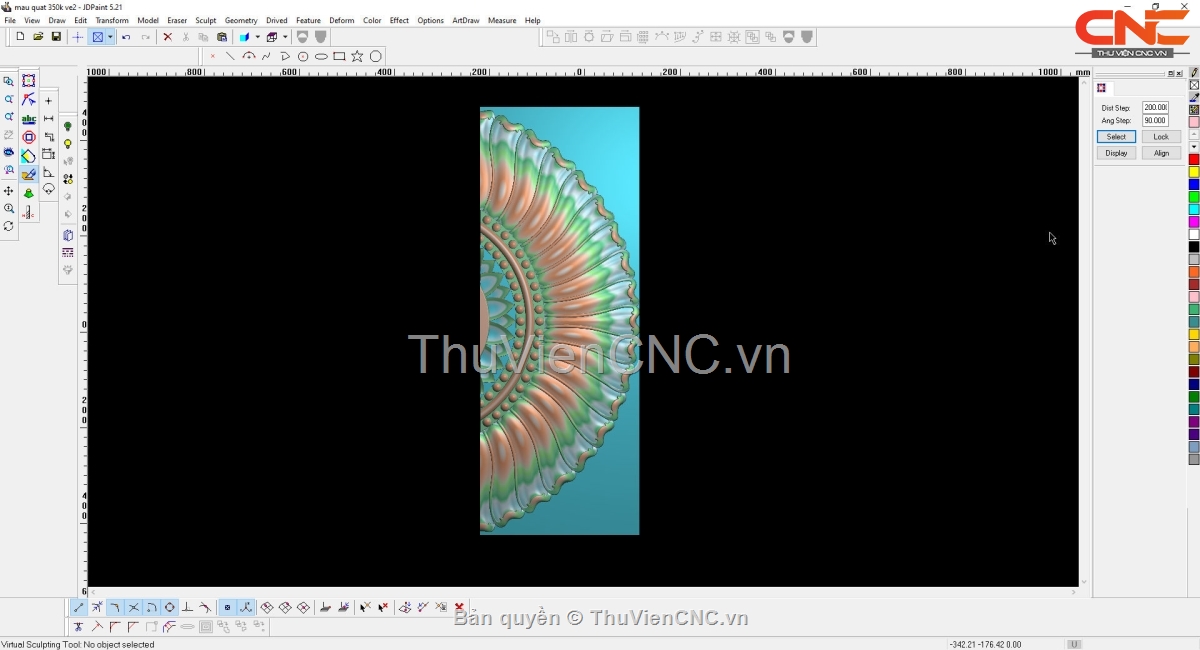Image resolution: width=1200 pixels, height=650 pixels.
Task: Open the Measure menu
Action: pos(502,20)
